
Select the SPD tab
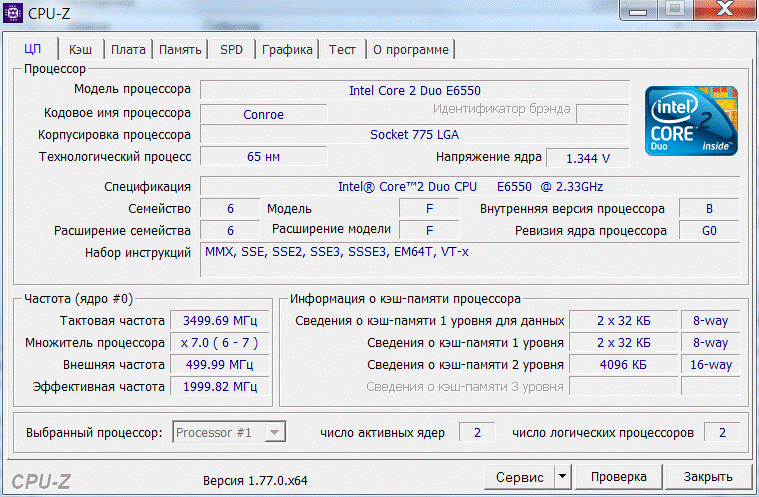click(231, 49)
